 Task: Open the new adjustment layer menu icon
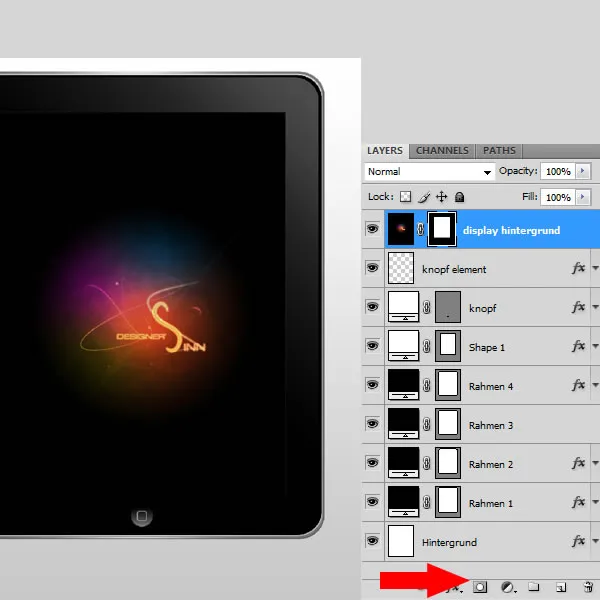[508, 587]
